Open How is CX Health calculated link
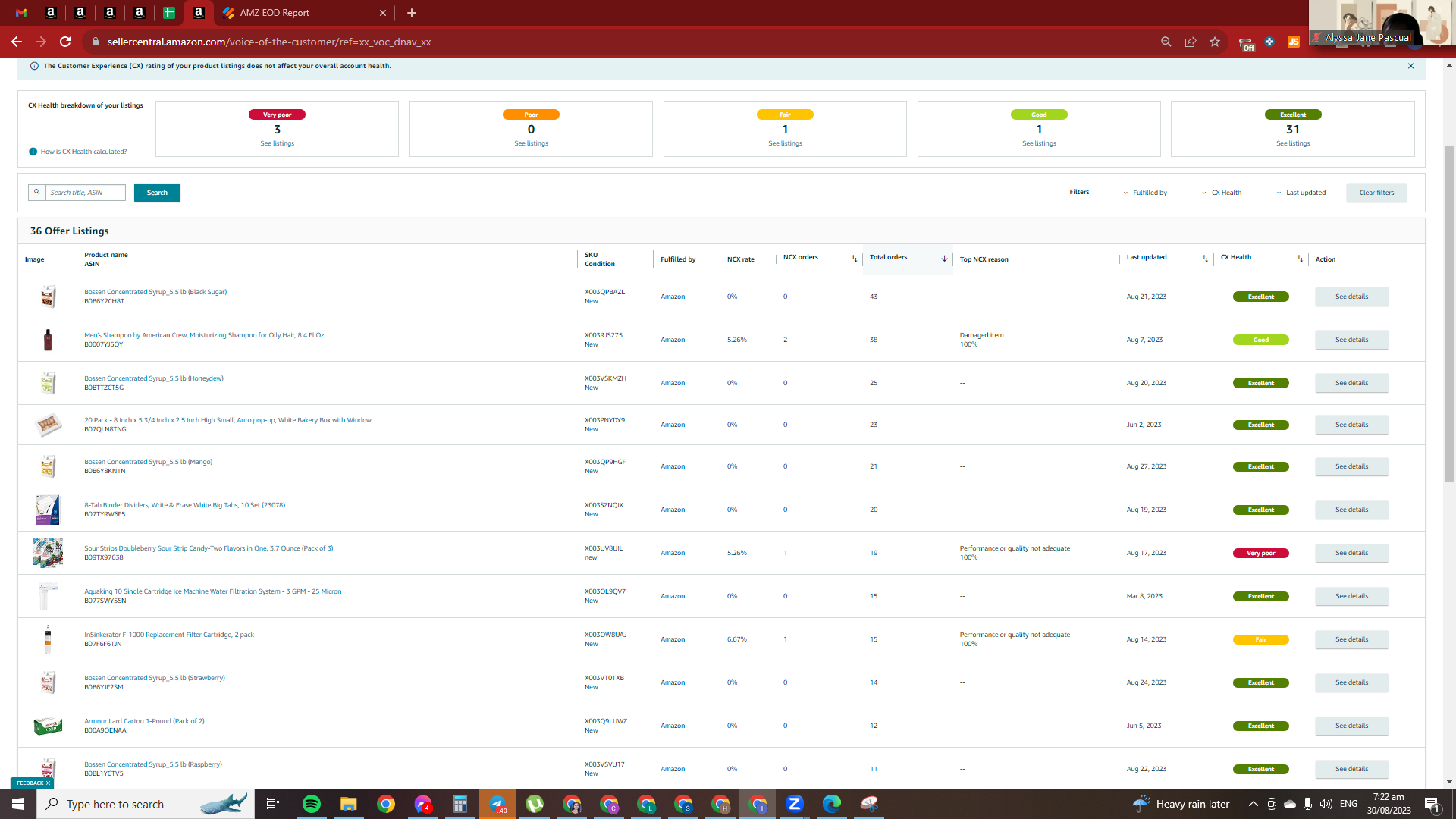 click(83, 152)
